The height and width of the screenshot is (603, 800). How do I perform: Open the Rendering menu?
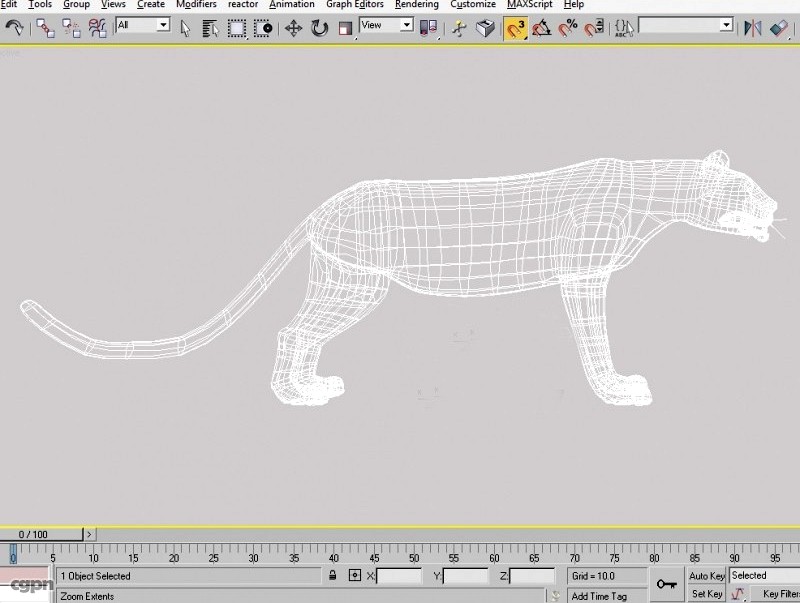[417, 5]
